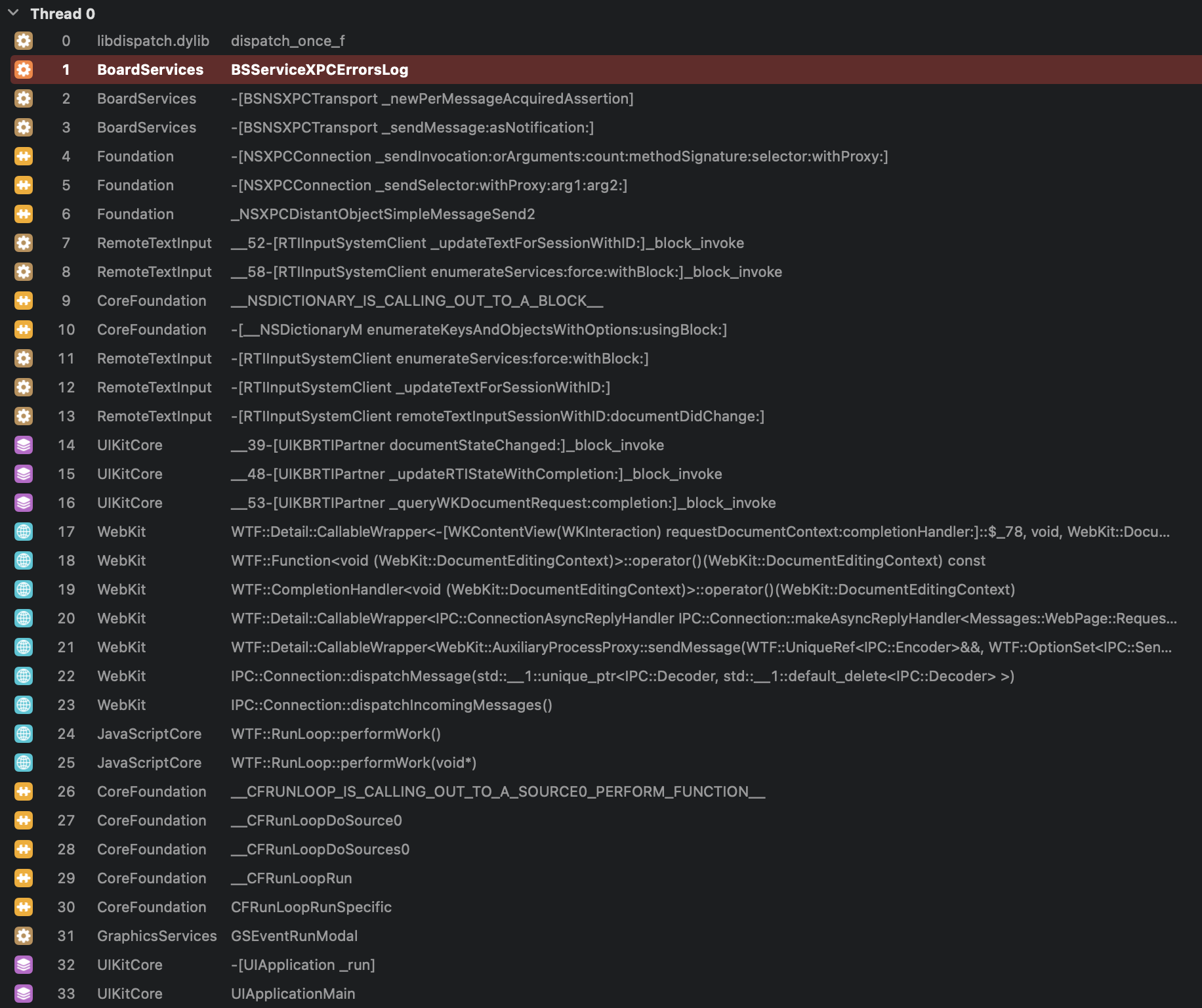
Task: Select UIKBRTIPartner documentStateChanged block frame
Action: 447,445
